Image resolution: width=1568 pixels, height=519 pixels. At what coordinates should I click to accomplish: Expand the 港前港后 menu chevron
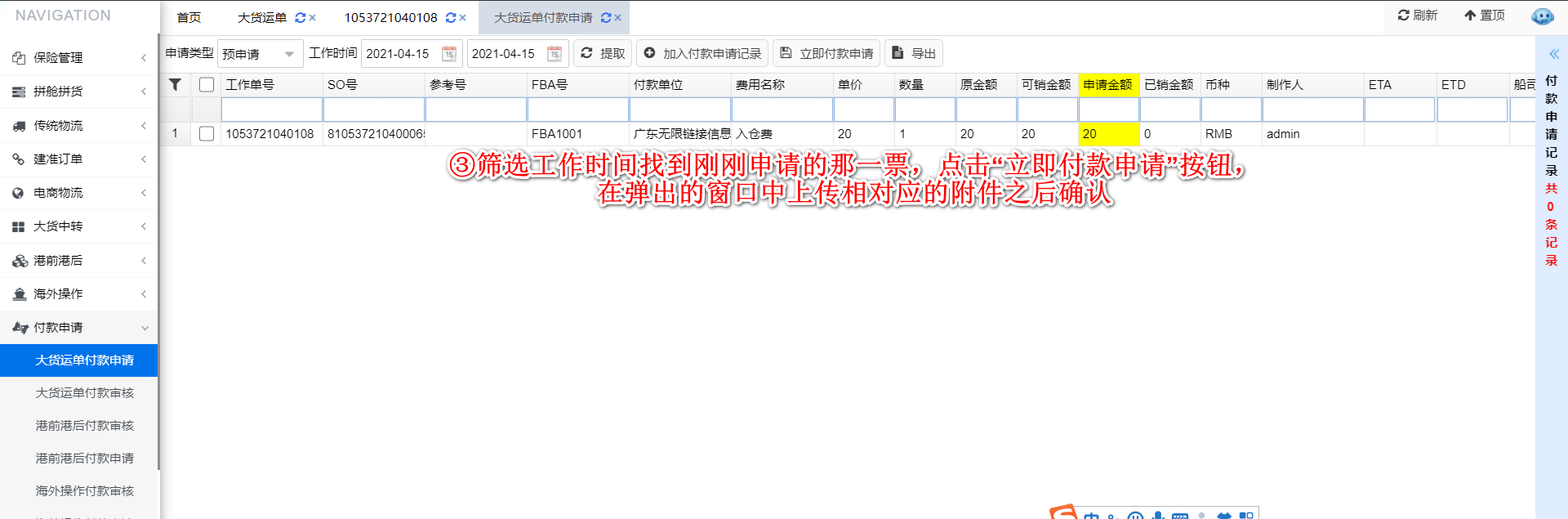pyautogui.click(x=144, y=261)
